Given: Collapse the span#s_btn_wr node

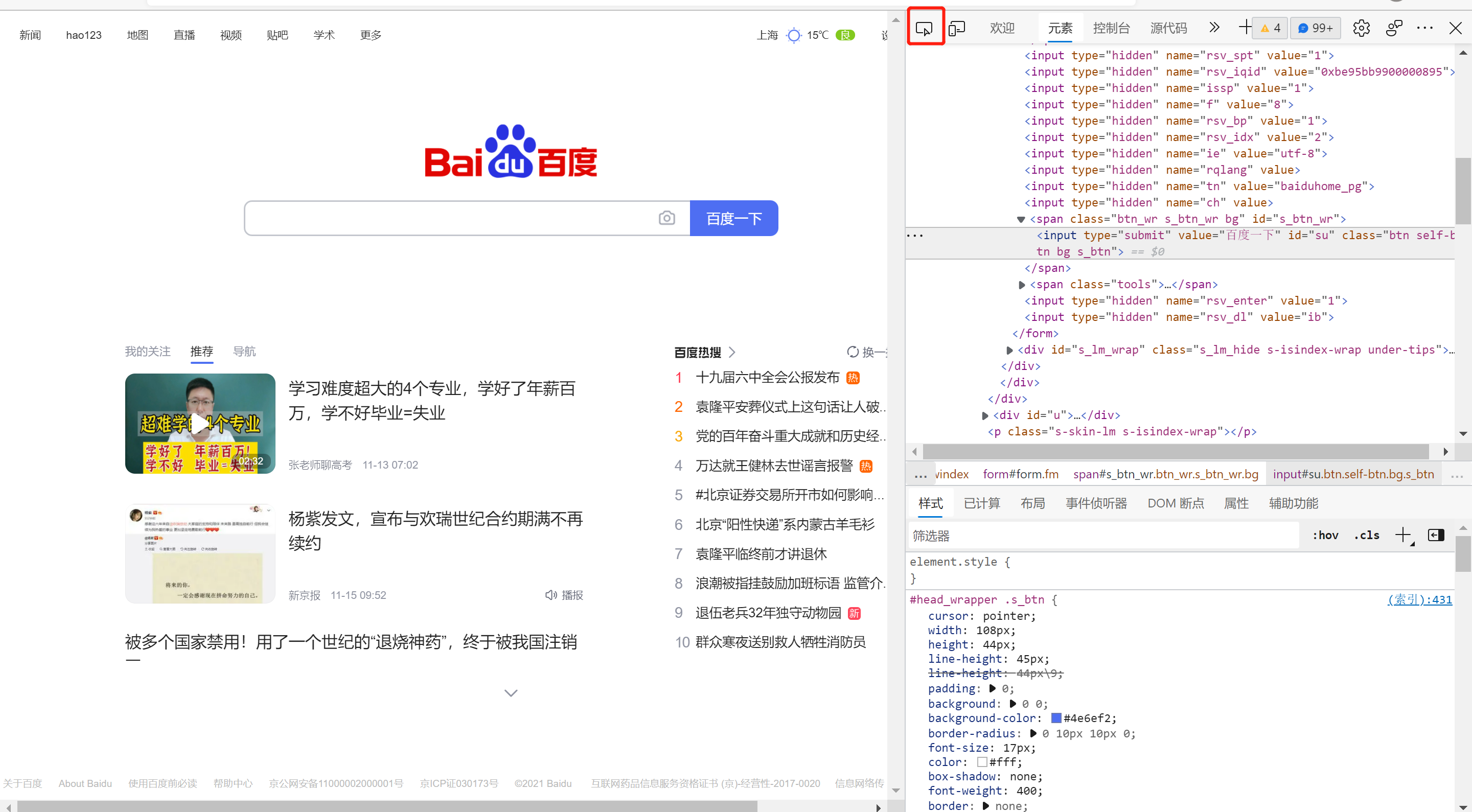Looking at the screenshot, I should 1021,219.
